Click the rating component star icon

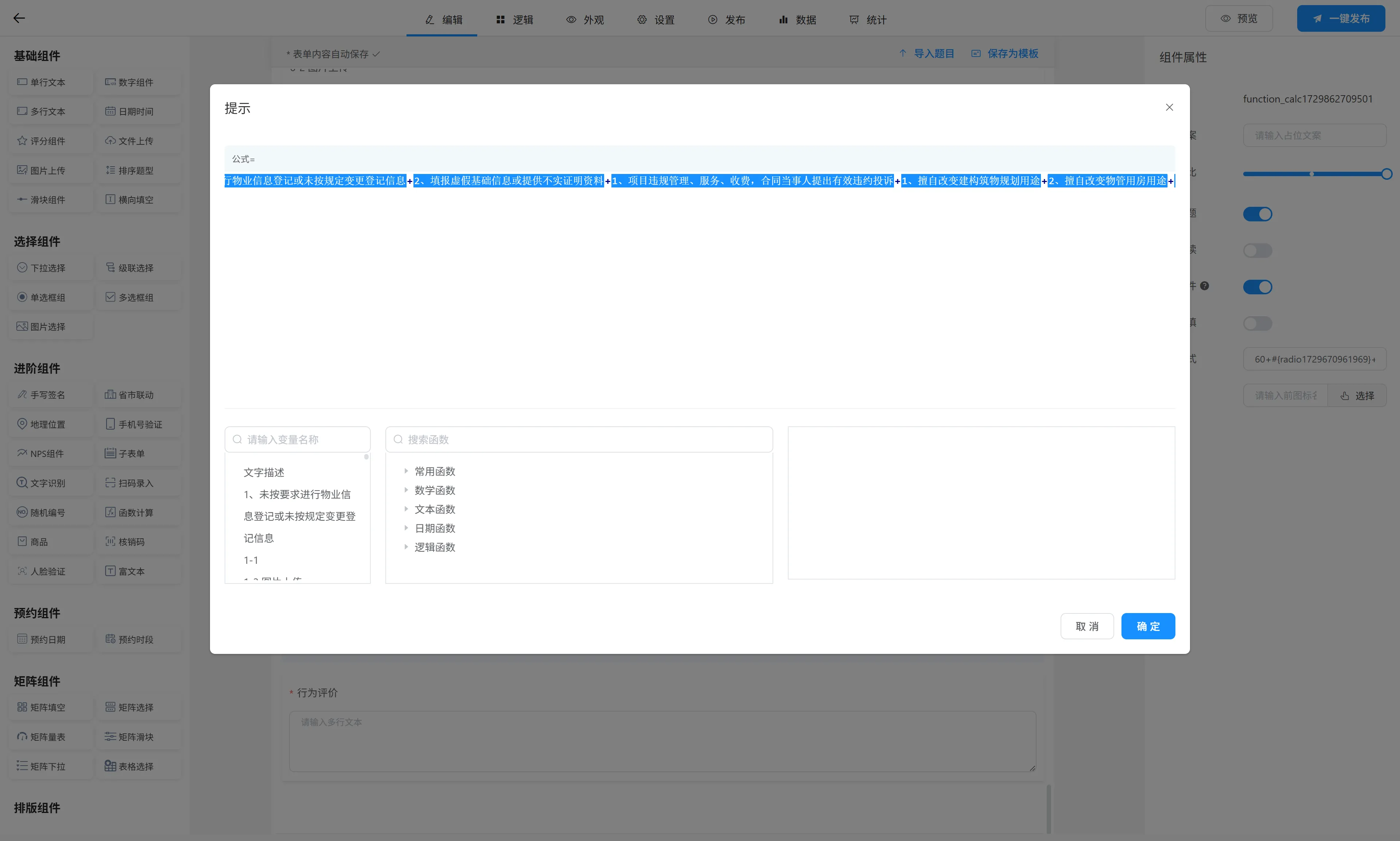pos(22,140)
